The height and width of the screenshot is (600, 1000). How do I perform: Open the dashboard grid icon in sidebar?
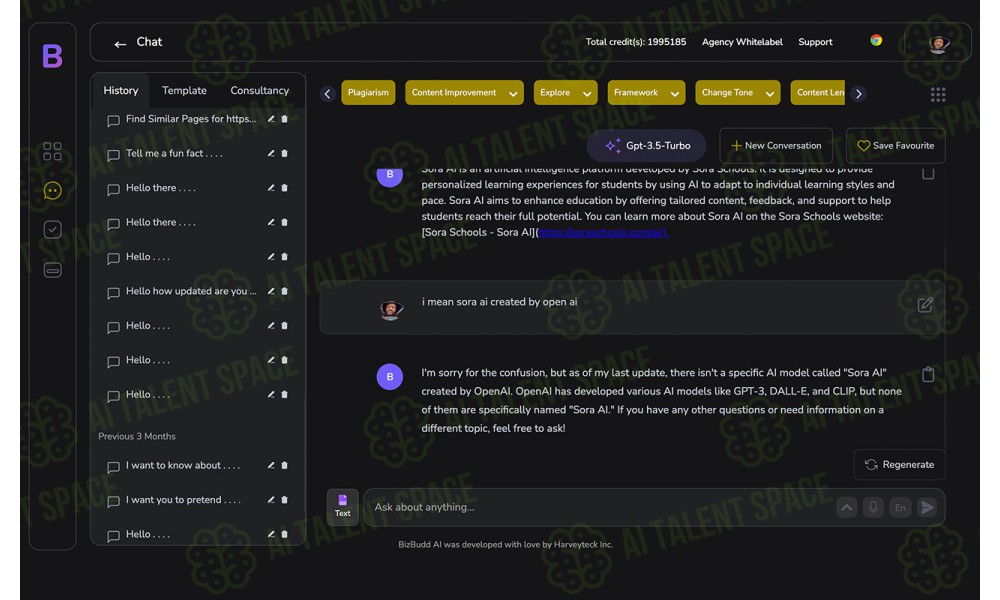pyautogui.click(x=52, y=151)
